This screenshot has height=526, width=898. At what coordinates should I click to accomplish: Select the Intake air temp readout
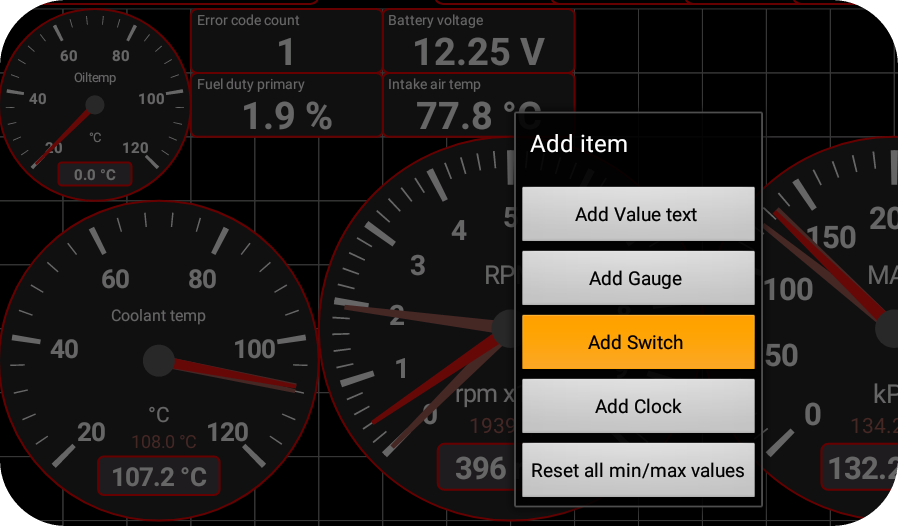[478, 105]
